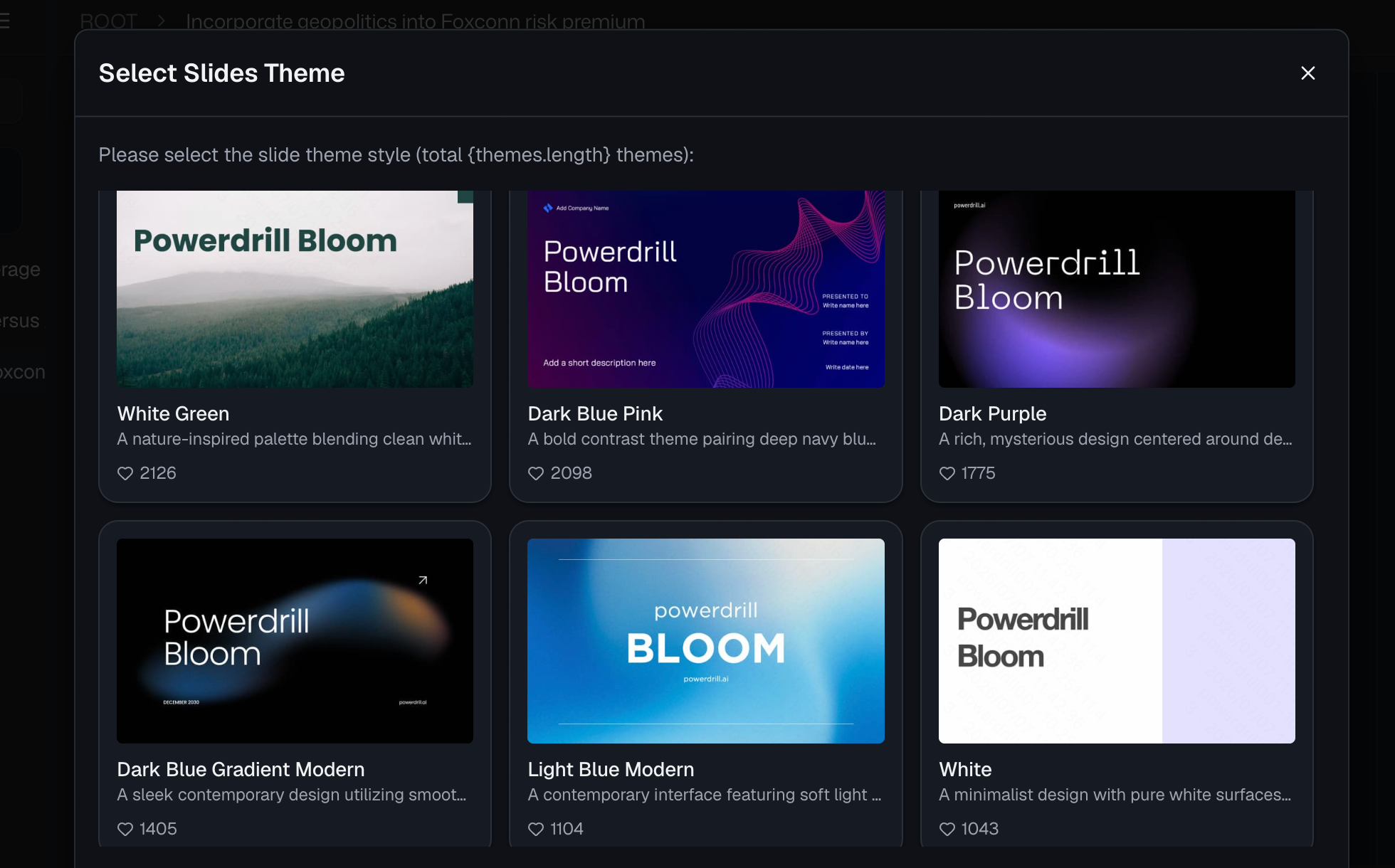The width and height of the screenshot is (1395, 868).
Task: Select the White Green theme thumbnail
Action: point(295,289)
